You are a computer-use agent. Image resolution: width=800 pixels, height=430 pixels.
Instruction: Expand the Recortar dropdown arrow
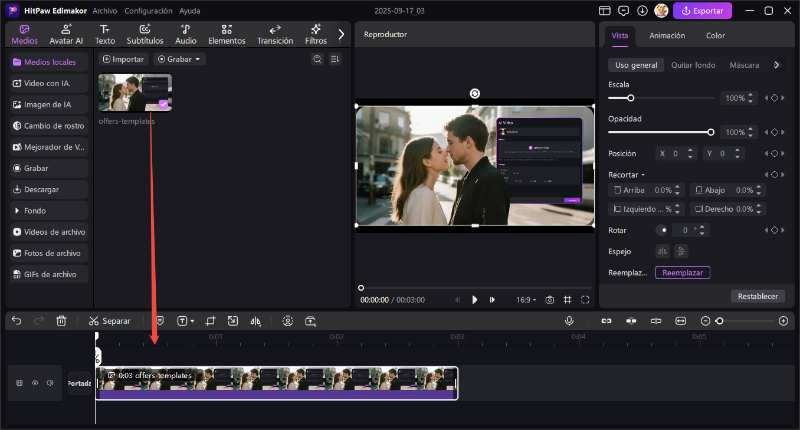pos(643,175)
